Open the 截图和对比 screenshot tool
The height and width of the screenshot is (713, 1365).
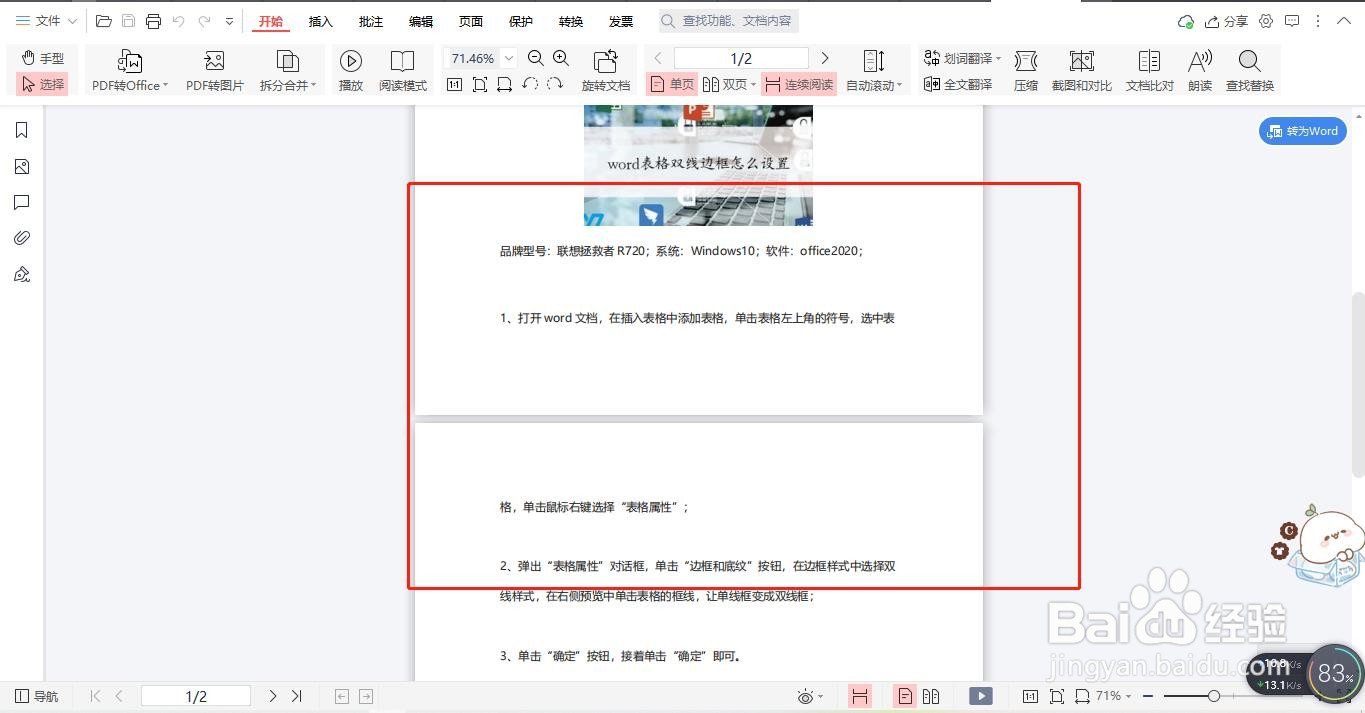(1081, 70)
